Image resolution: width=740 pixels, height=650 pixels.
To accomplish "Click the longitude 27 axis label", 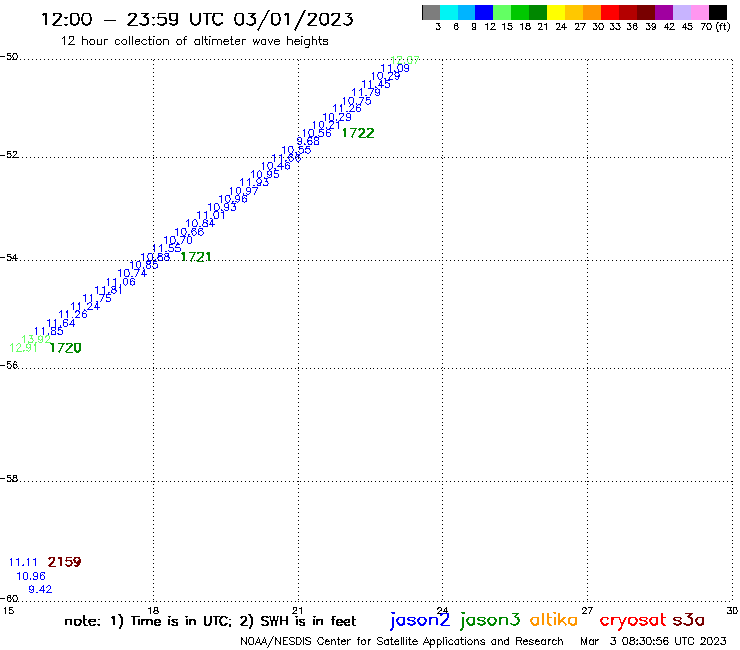I will tap(587, 610).
